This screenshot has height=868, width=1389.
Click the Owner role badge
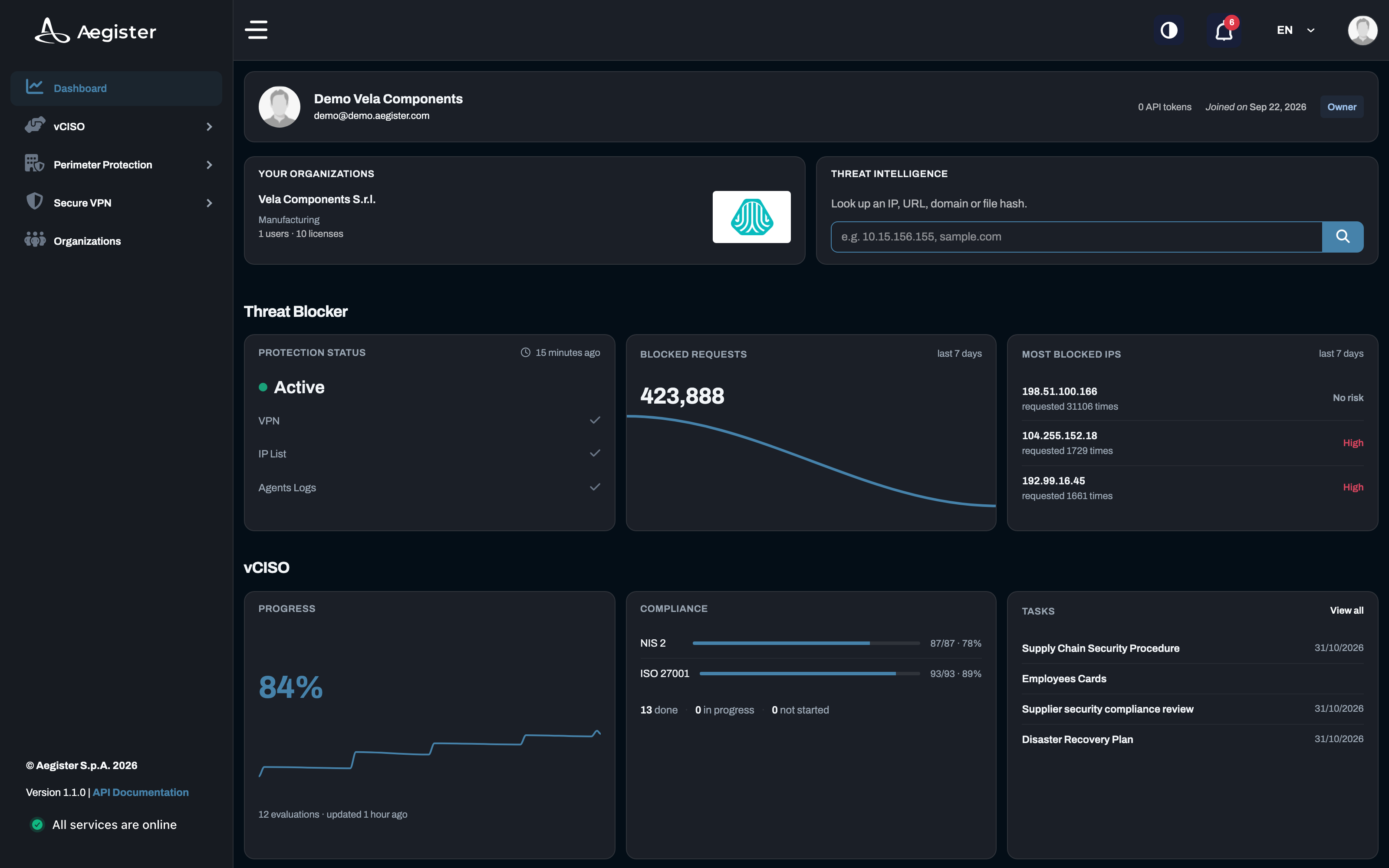coord(1341,107)
